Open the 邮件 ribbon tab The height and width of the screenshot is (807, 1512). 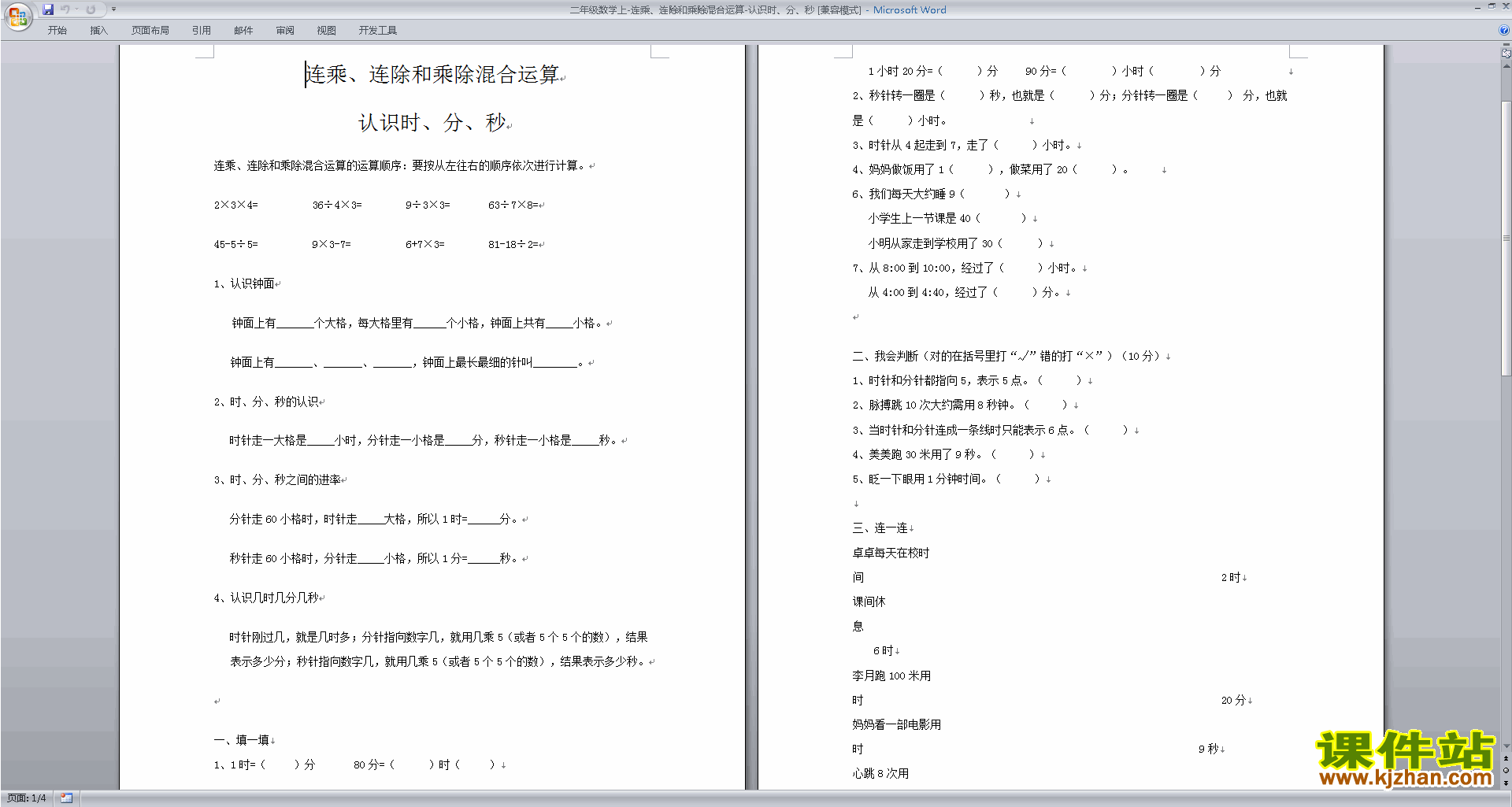click(x=243, y=31)
